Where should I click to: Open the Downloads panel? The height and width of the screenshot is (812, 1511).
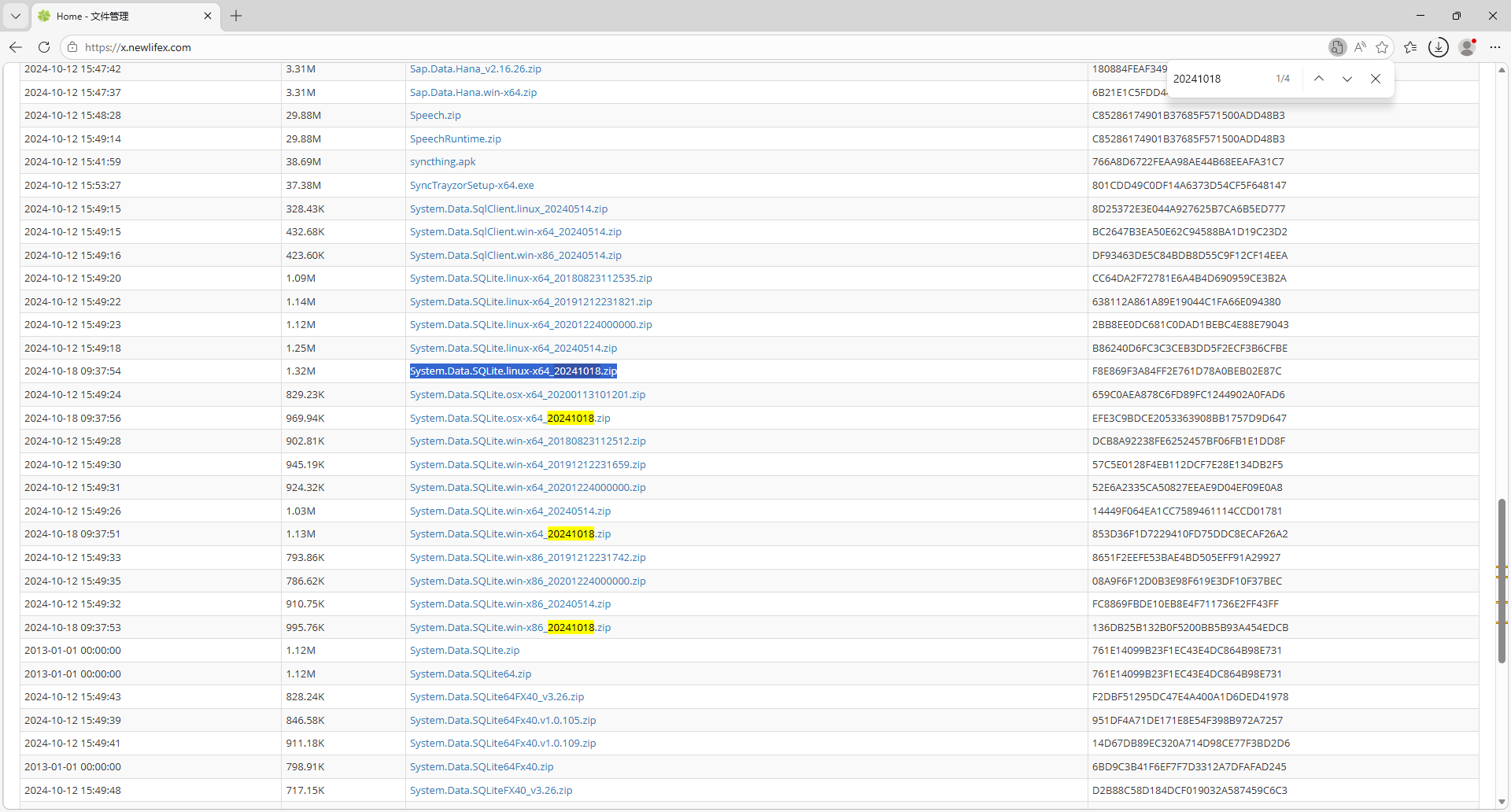click(1439, 47)
